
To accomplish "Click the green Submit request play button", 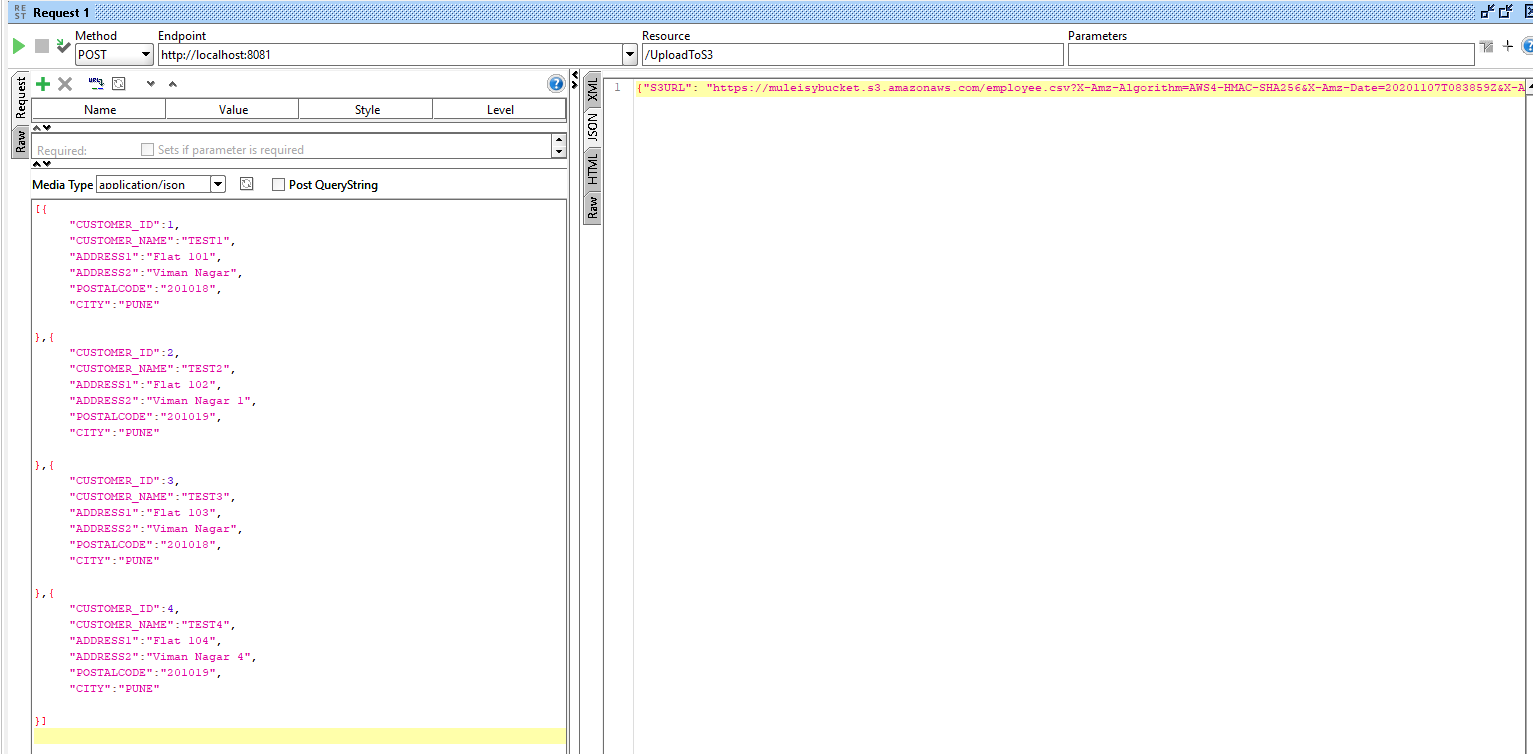I will (18, 46).
